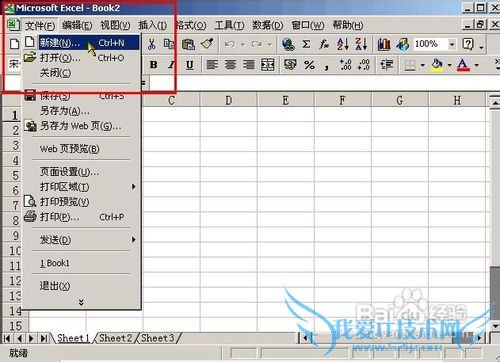Open the Office Assistant help icon

pyautogui.click(x=468, y=44)
